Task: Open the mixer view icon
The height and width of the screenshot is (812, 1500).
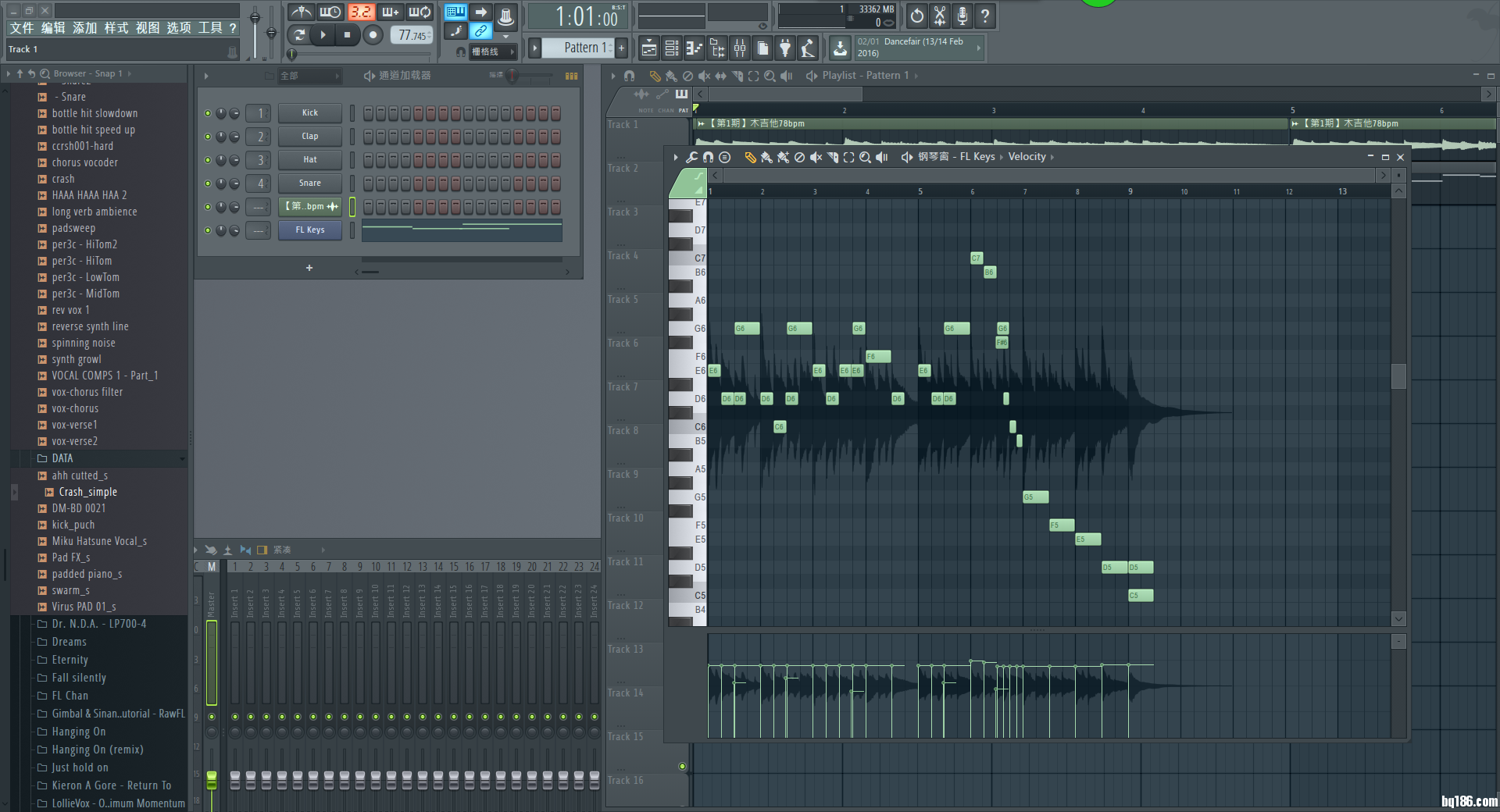Action: click(739, 48)
